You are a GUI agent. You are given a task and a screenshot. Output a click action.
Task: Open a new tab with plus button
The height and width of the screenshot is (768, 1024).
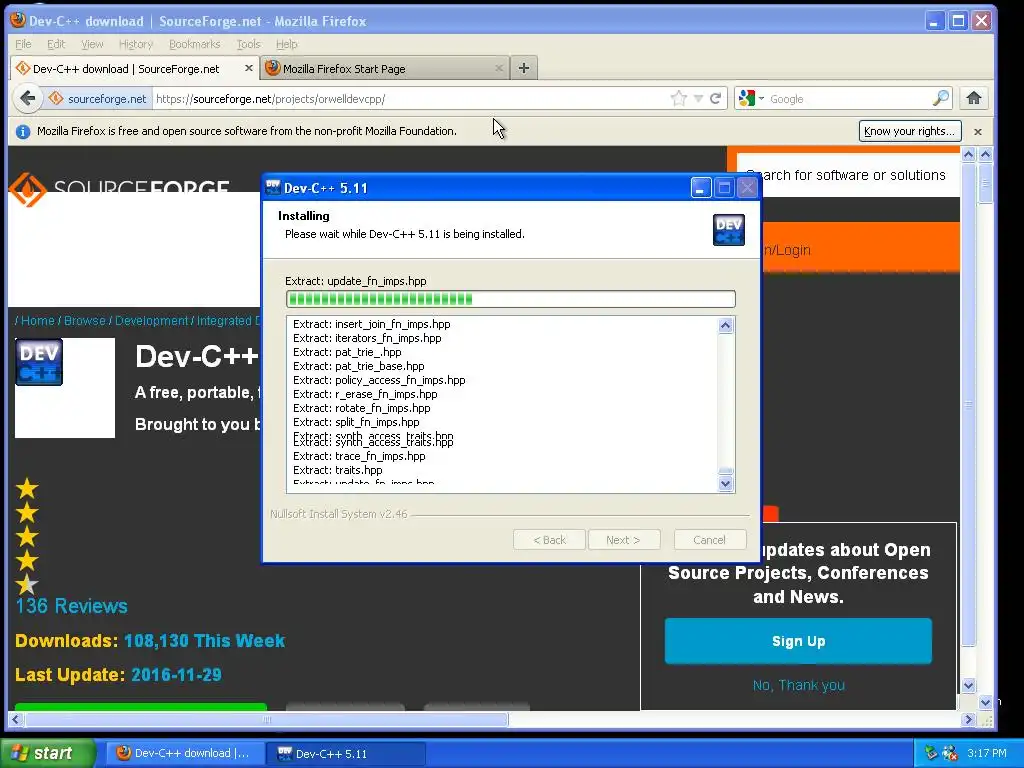523,68
